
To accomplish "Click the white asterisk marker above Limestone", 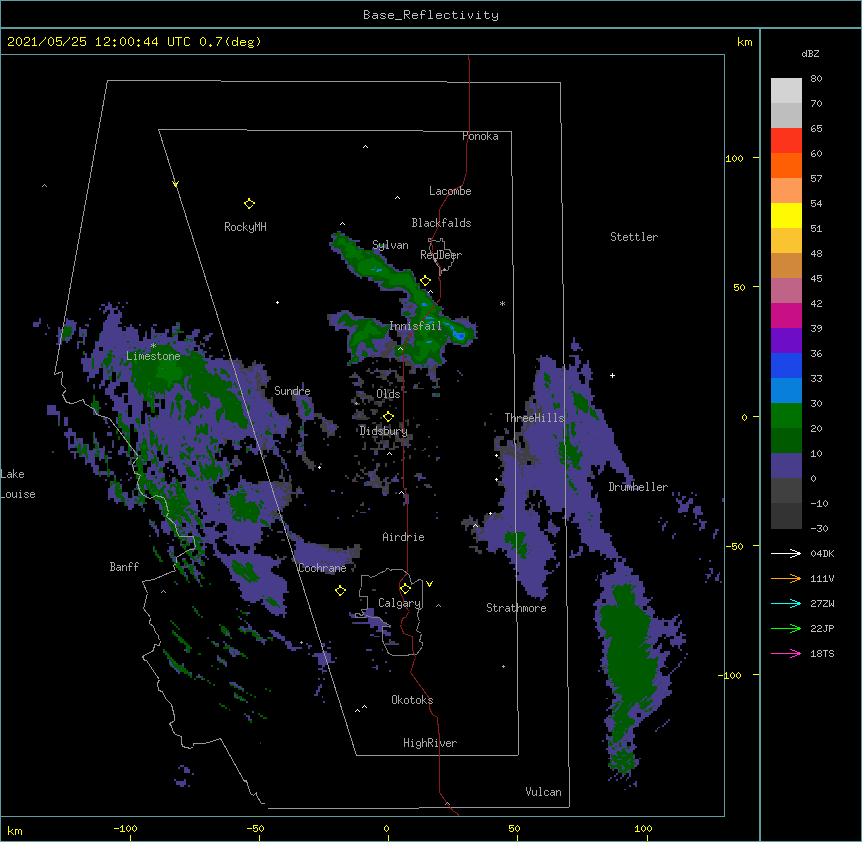I will tap(153, 346).
